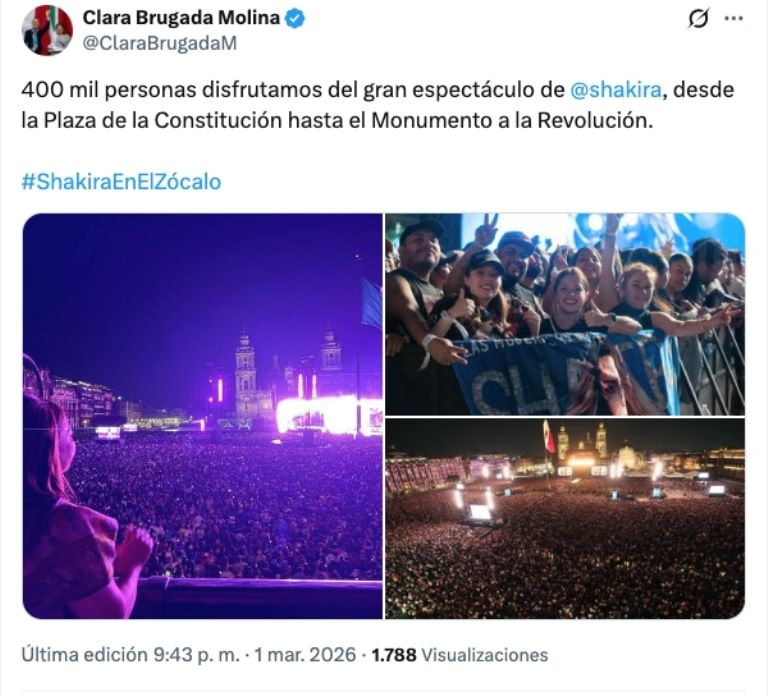Open the fans-with-banner photo

(x=565, y=314)
